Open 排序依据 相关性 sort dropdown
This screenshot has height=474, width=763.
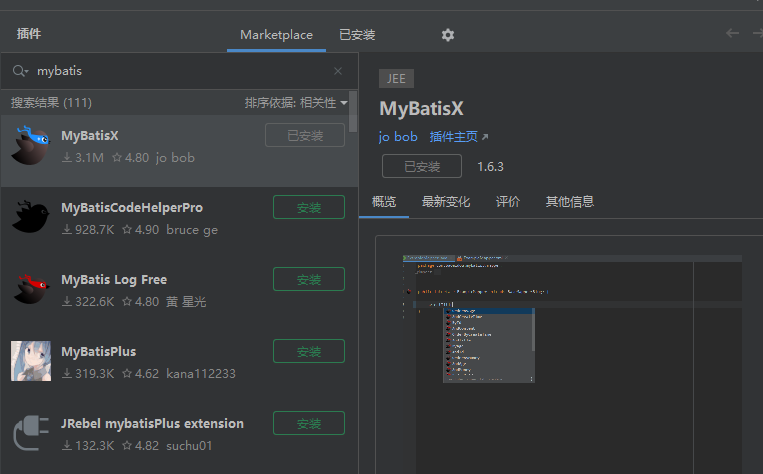[x=296, y=103]
